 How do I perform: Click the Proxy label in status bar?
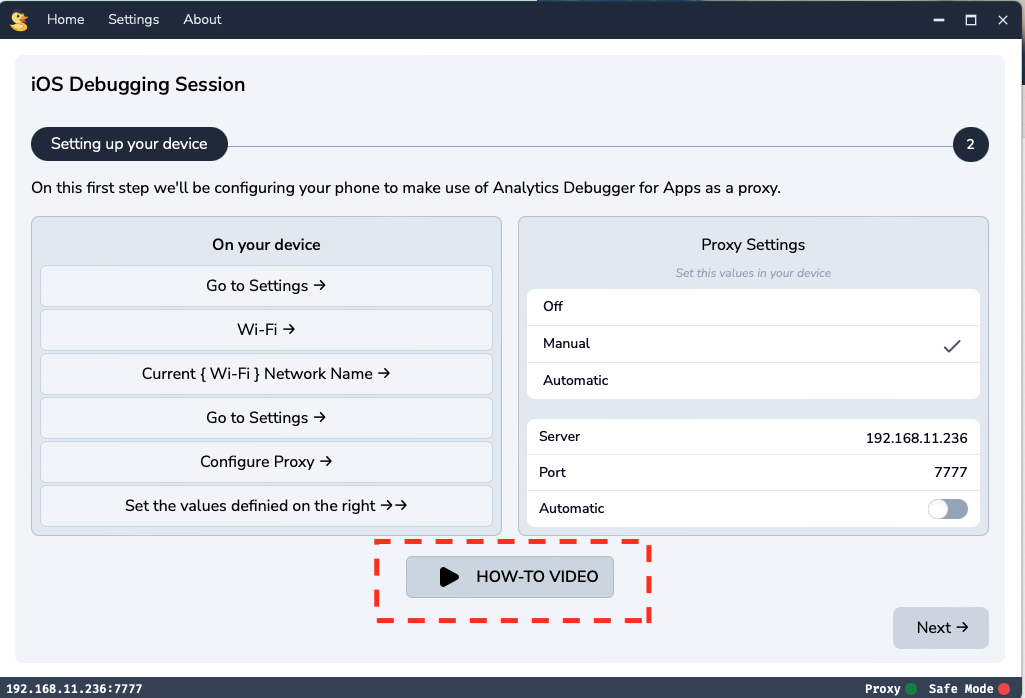pyautogui.click(x=882, y=688)
